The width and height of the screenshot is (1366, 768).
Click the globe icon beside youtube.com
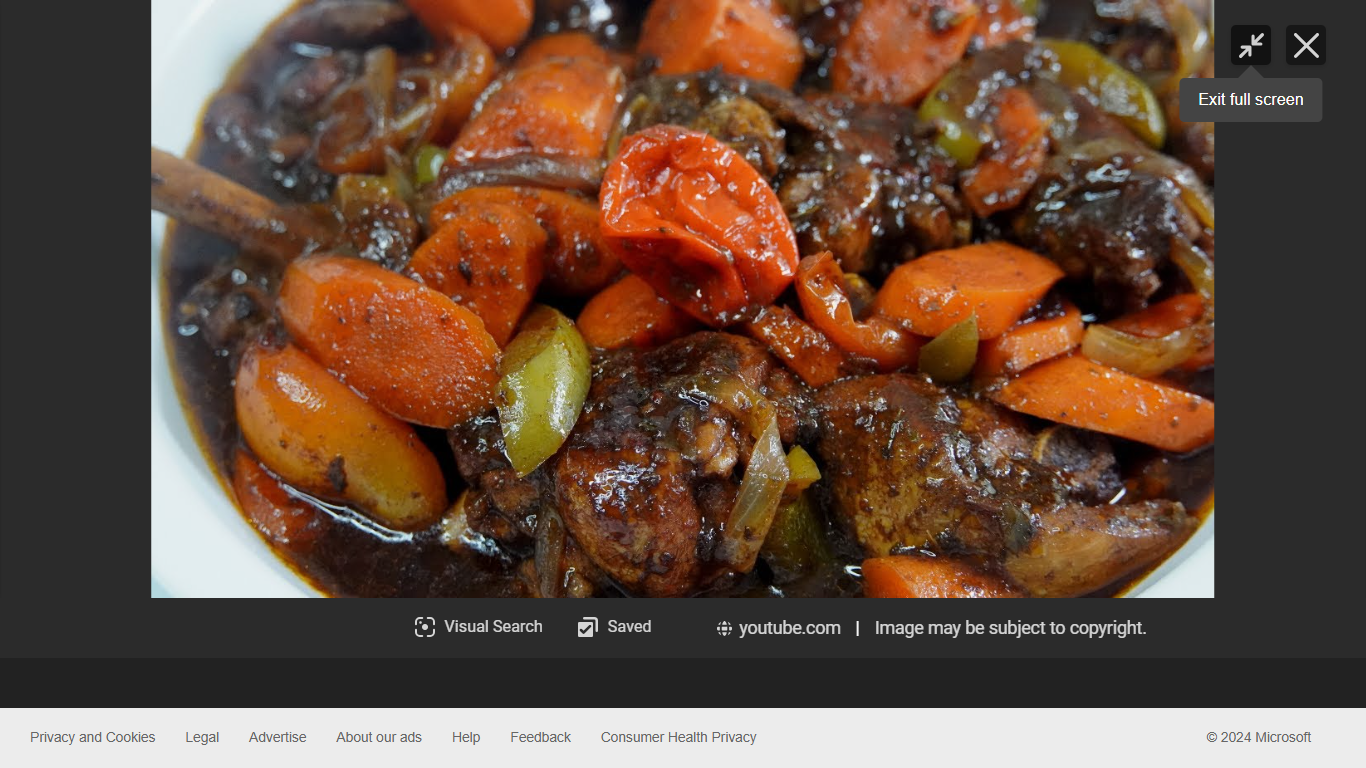[724, 629]
